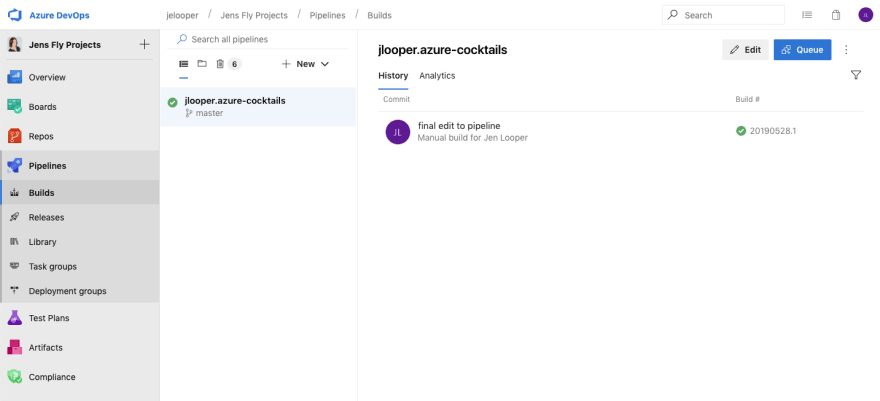Go to Jens Fly Projects breadcrumb
Image resolution: width=880 pixels, height=401 pixels.
[x=254, y=15]
